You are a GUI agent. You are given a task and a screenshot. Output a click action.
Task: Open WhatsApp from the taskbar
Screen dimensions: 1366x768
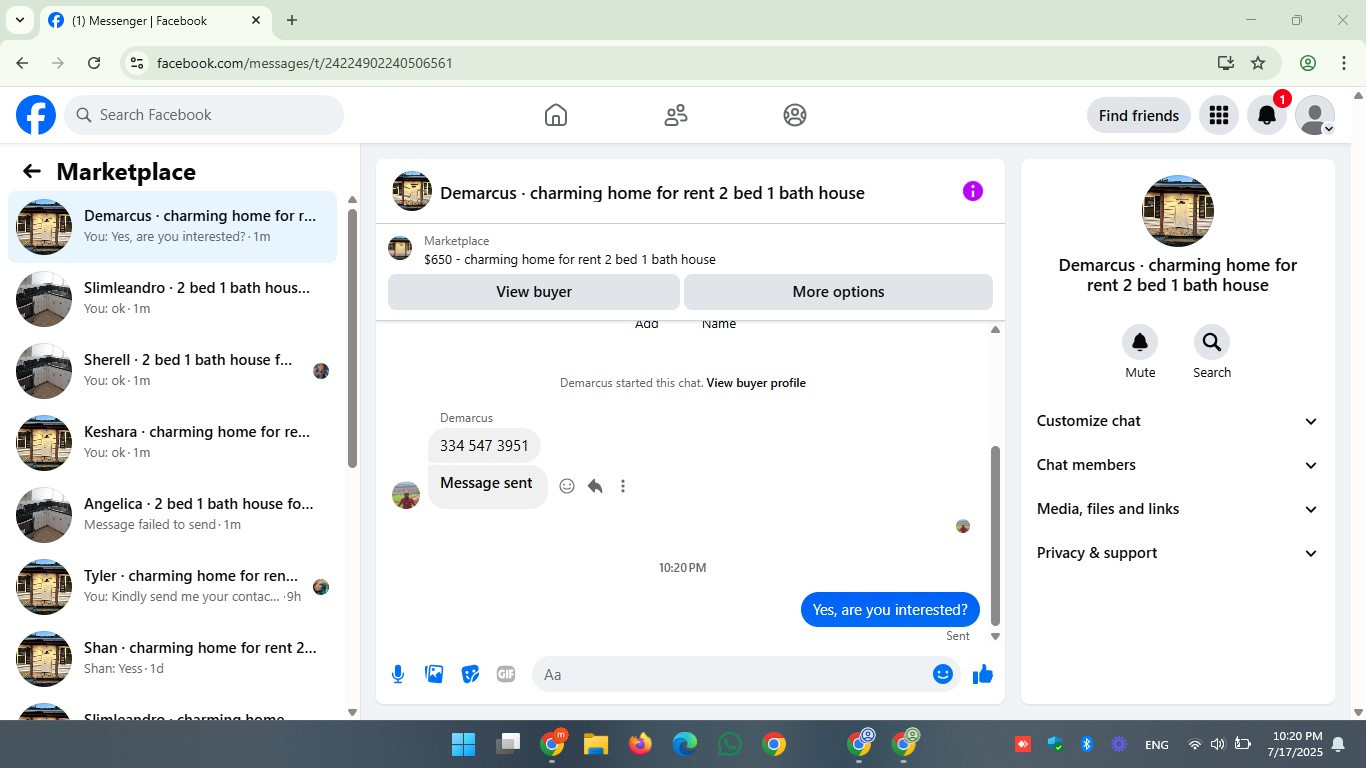[x=730, y=744]
